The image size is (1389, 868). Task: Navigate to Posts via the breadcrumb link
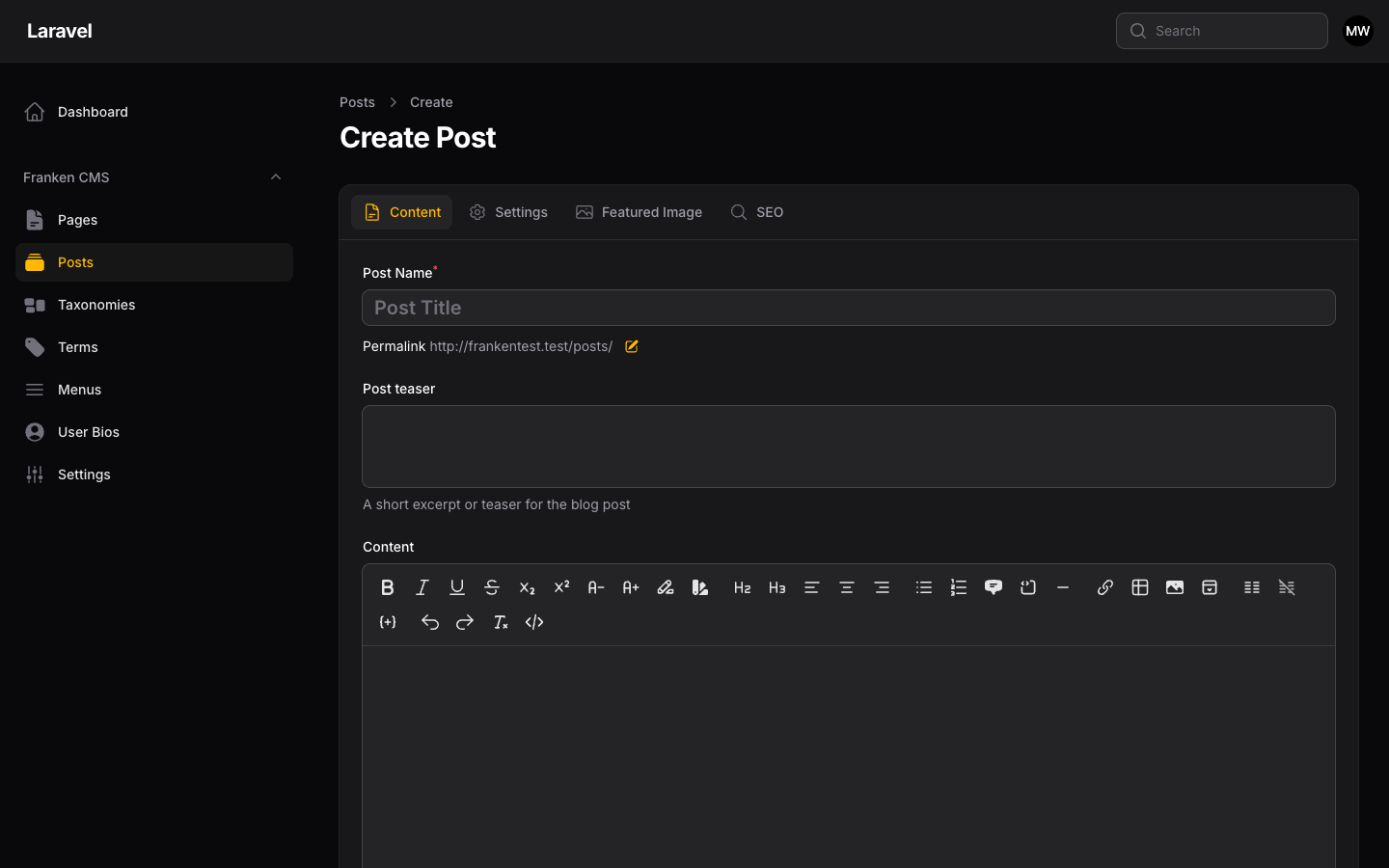point(357,102)
